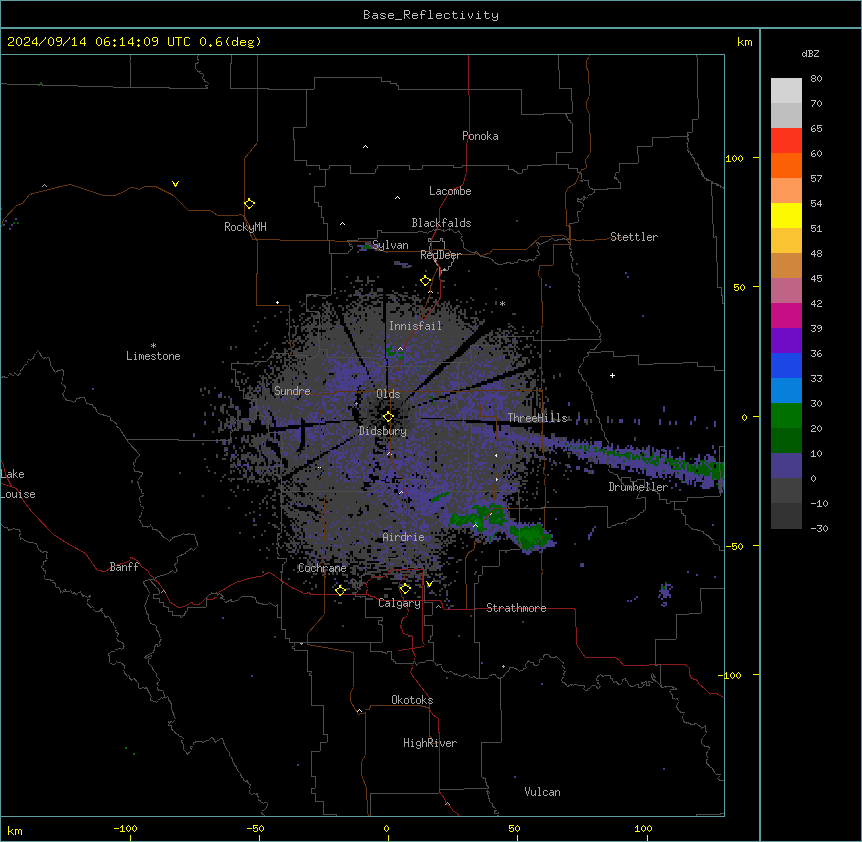Click the Drumheller label

point(638,487)
